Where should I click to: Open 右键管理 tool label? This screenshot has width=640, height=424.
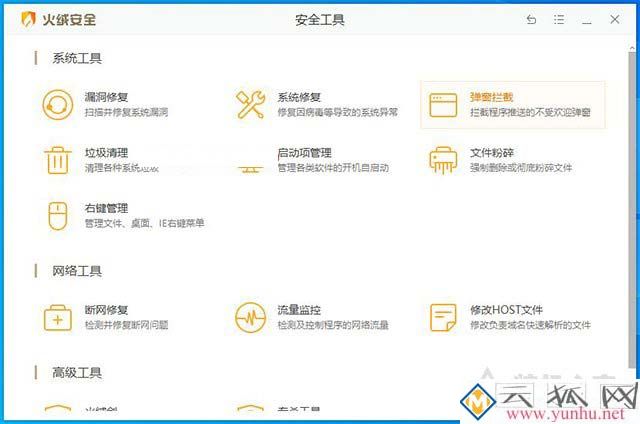point(106,208)
